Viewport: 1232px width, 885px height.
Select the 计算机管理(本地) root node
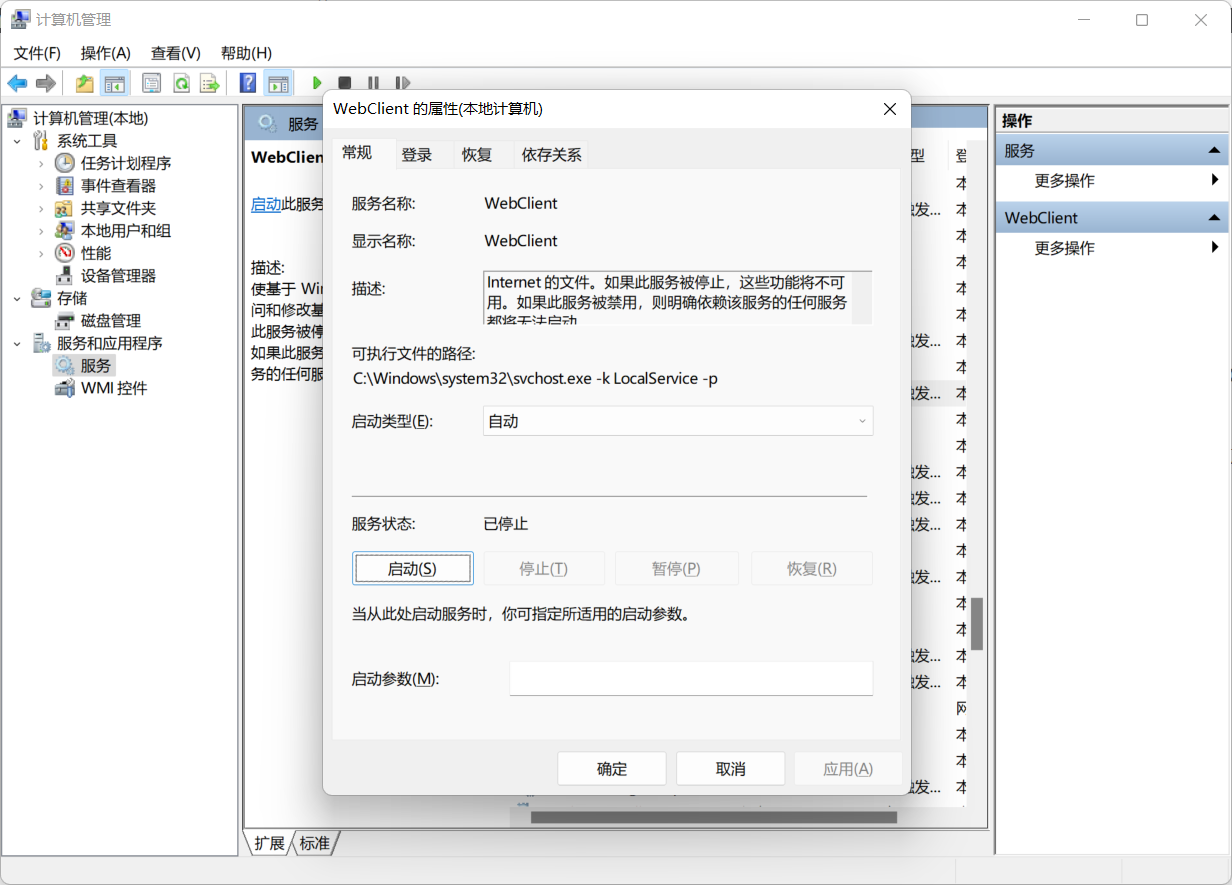tap(90, 118)
